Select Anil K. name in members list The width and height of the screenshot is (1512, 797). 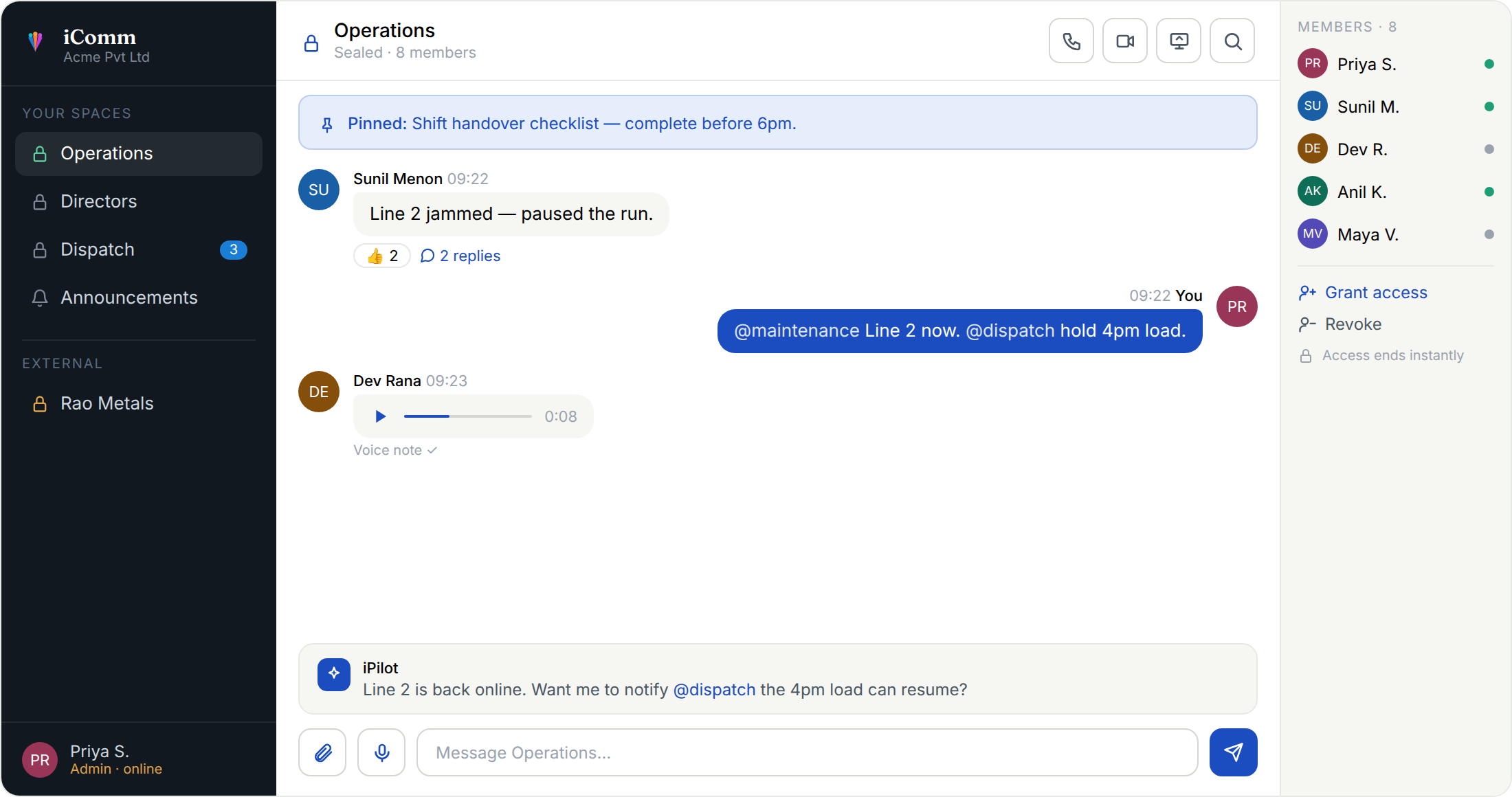(1362, 192)
